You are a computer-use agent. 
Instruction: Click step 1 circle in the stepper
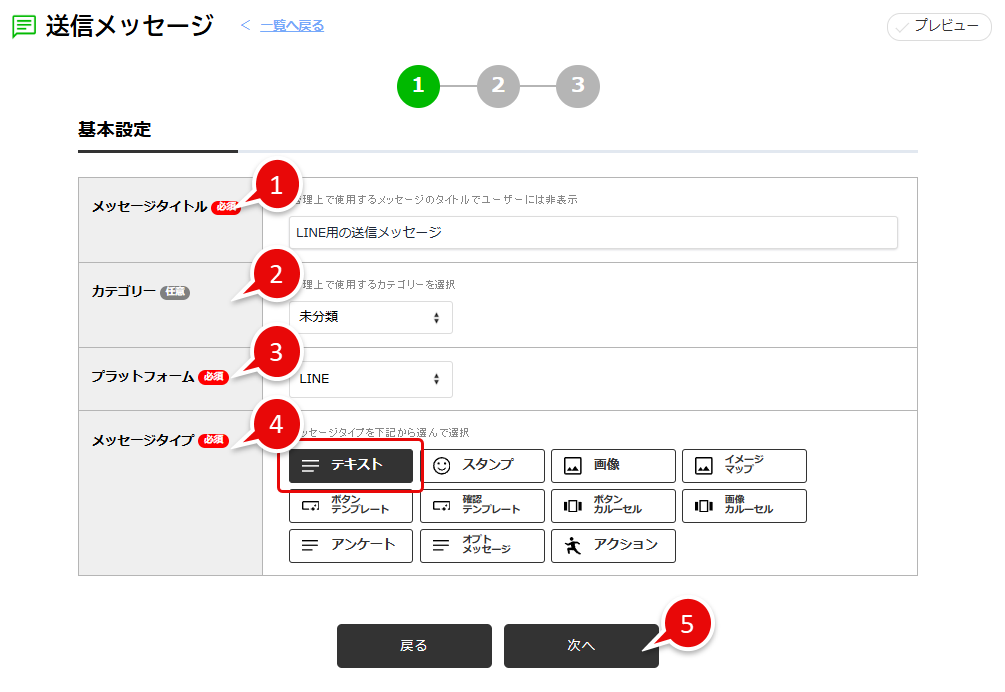pyautogui.click(x=418, y=86)
